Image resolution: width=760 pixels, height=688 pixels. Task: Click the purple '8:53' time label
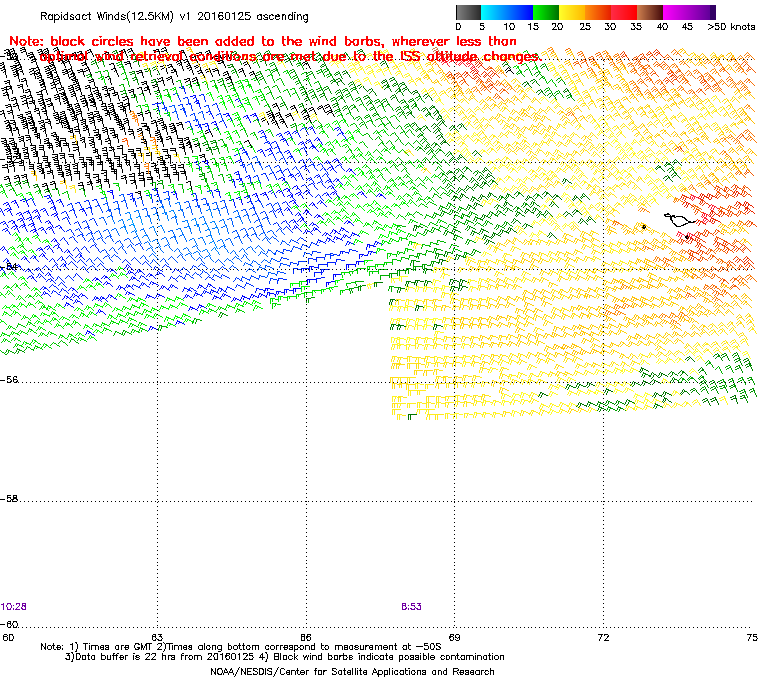411,607
